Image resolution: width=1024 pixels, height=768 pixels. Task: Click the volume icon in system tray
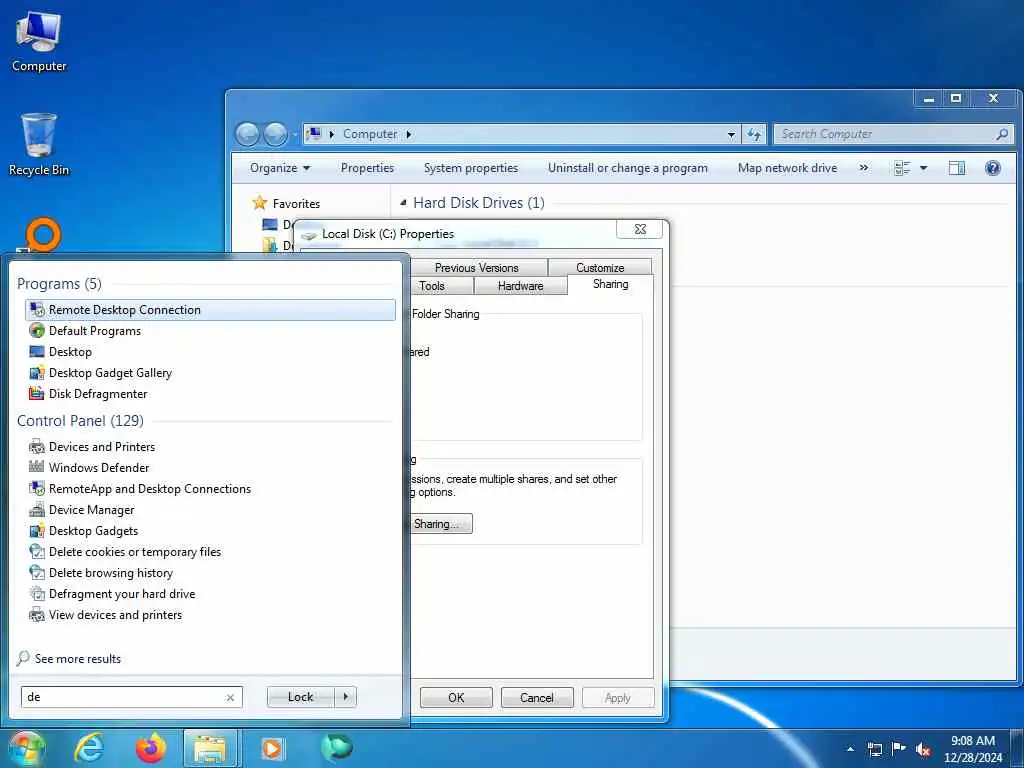(923, 749)
